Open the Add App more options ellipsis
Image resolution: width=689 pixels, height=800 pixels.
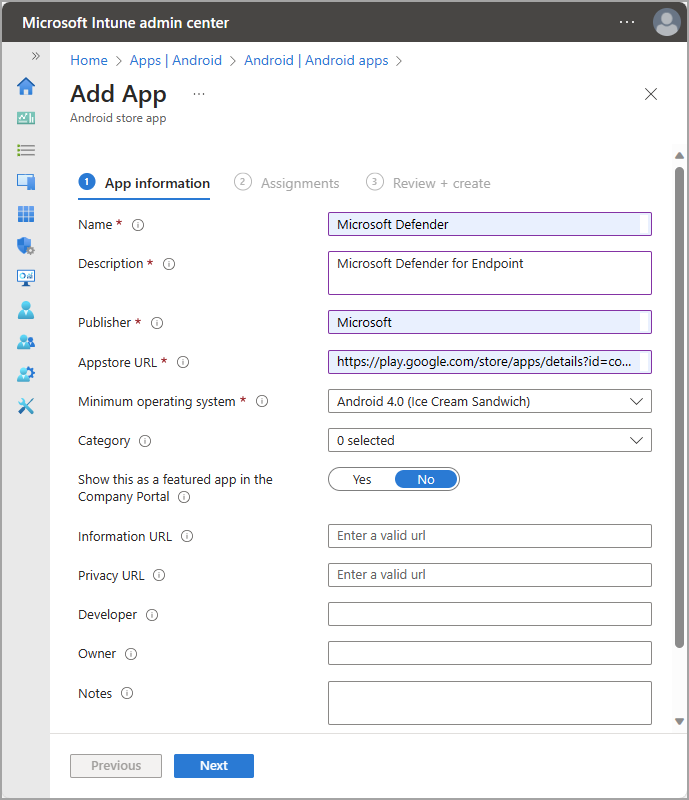(x=199, y=94)
